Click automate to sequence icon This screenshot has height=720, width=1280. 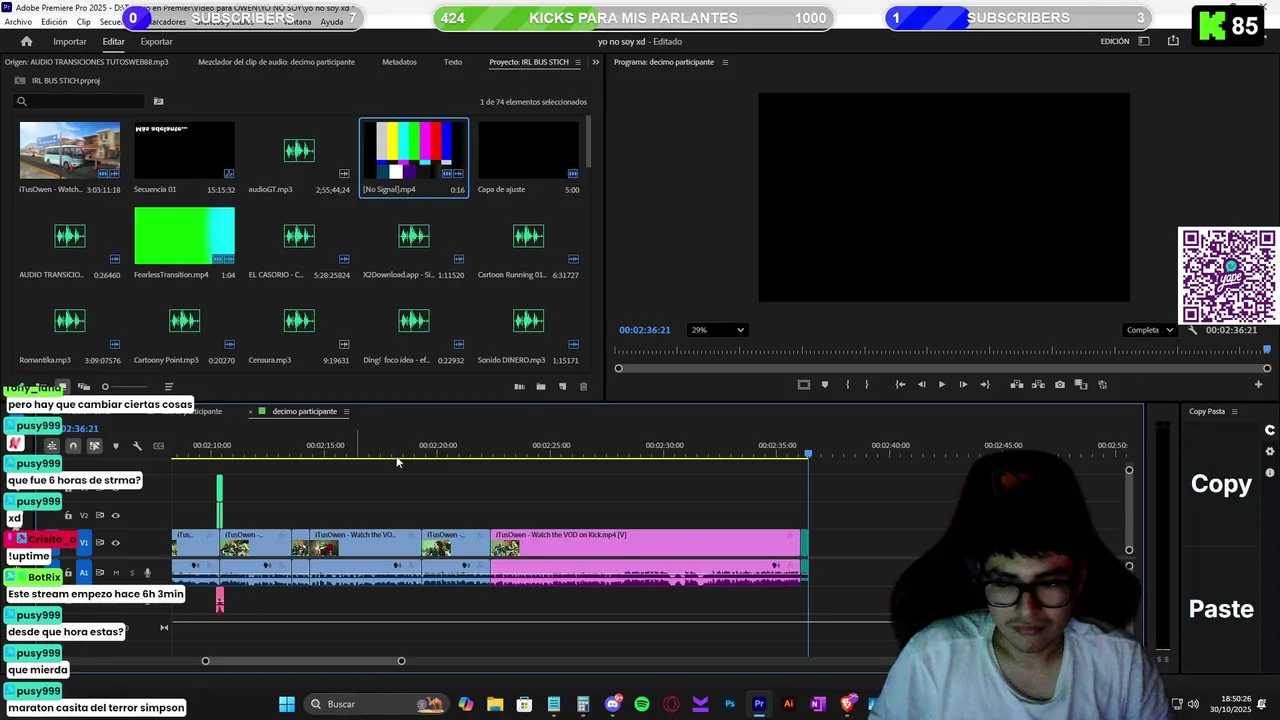tap(519, 387)
